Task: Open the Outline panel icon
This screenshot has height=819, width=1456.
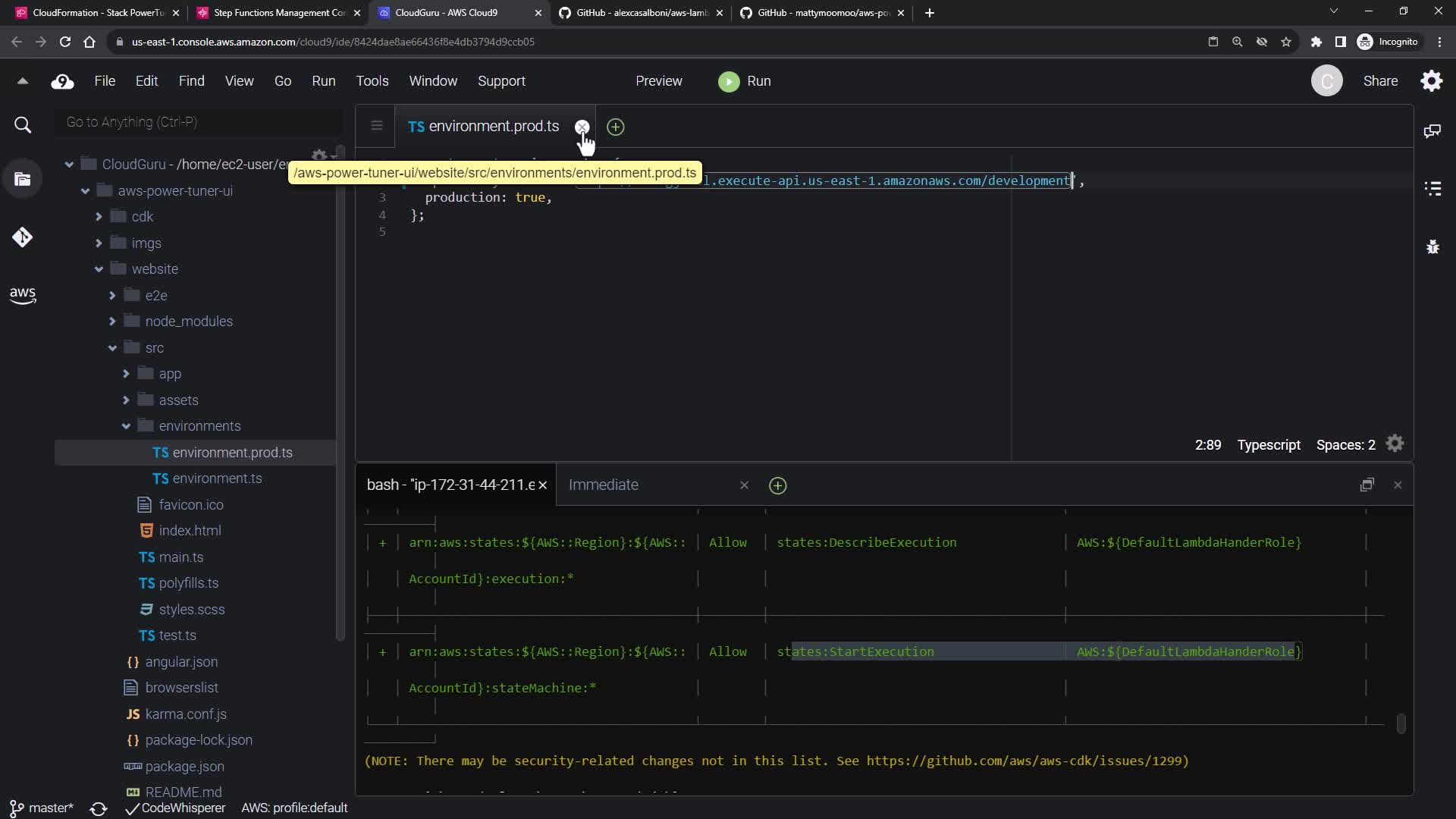Action: pyautogui.click(x=1432, y=189)
